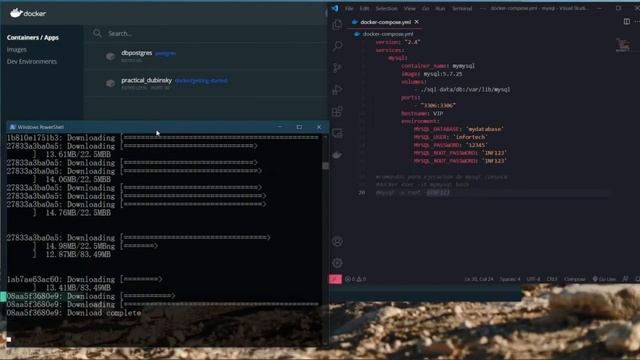This screenshot has height=360, width=640.
Task: Change indentation via Spaces: 4 in status bar
Action: click(x=510, y=279)
